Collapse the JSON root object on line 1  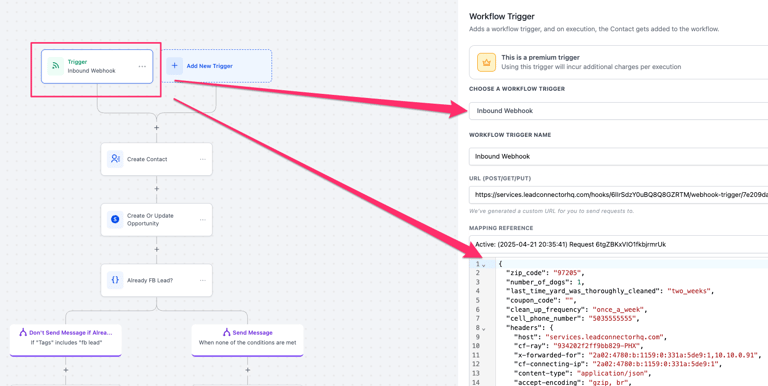pyautogui.click(x=483, y=265)
